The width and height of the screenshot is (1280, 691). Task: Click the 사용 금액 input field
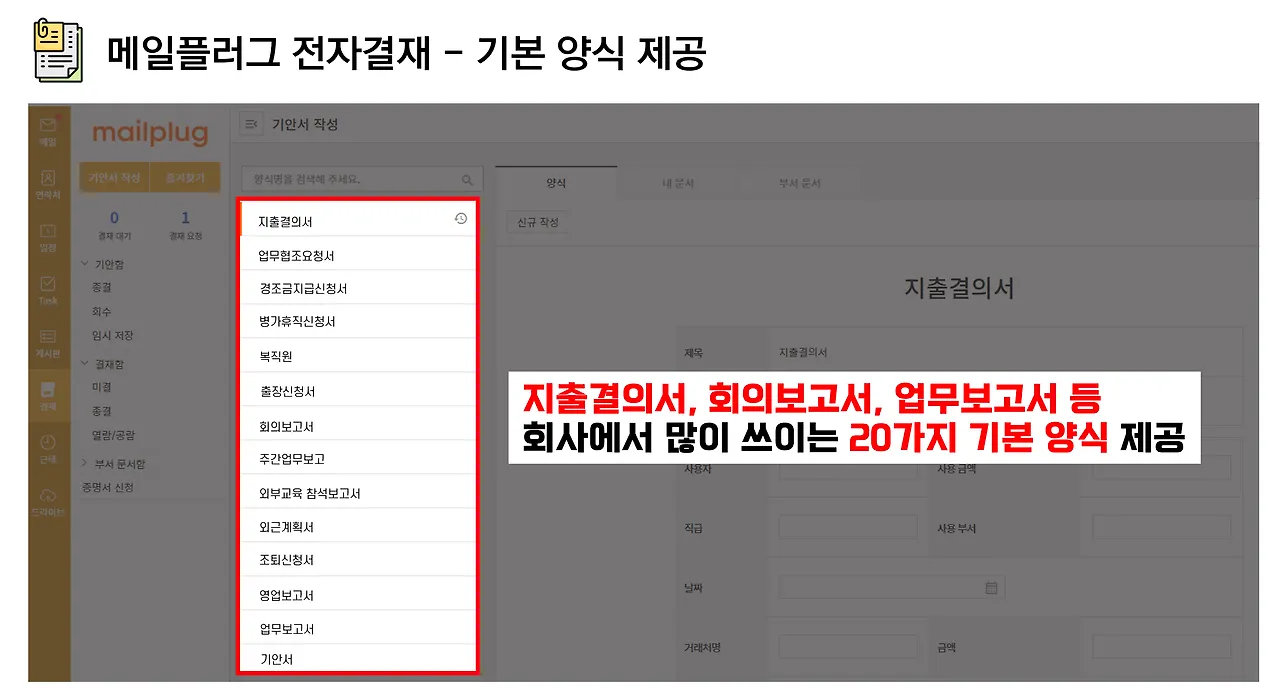(1162, 468)
